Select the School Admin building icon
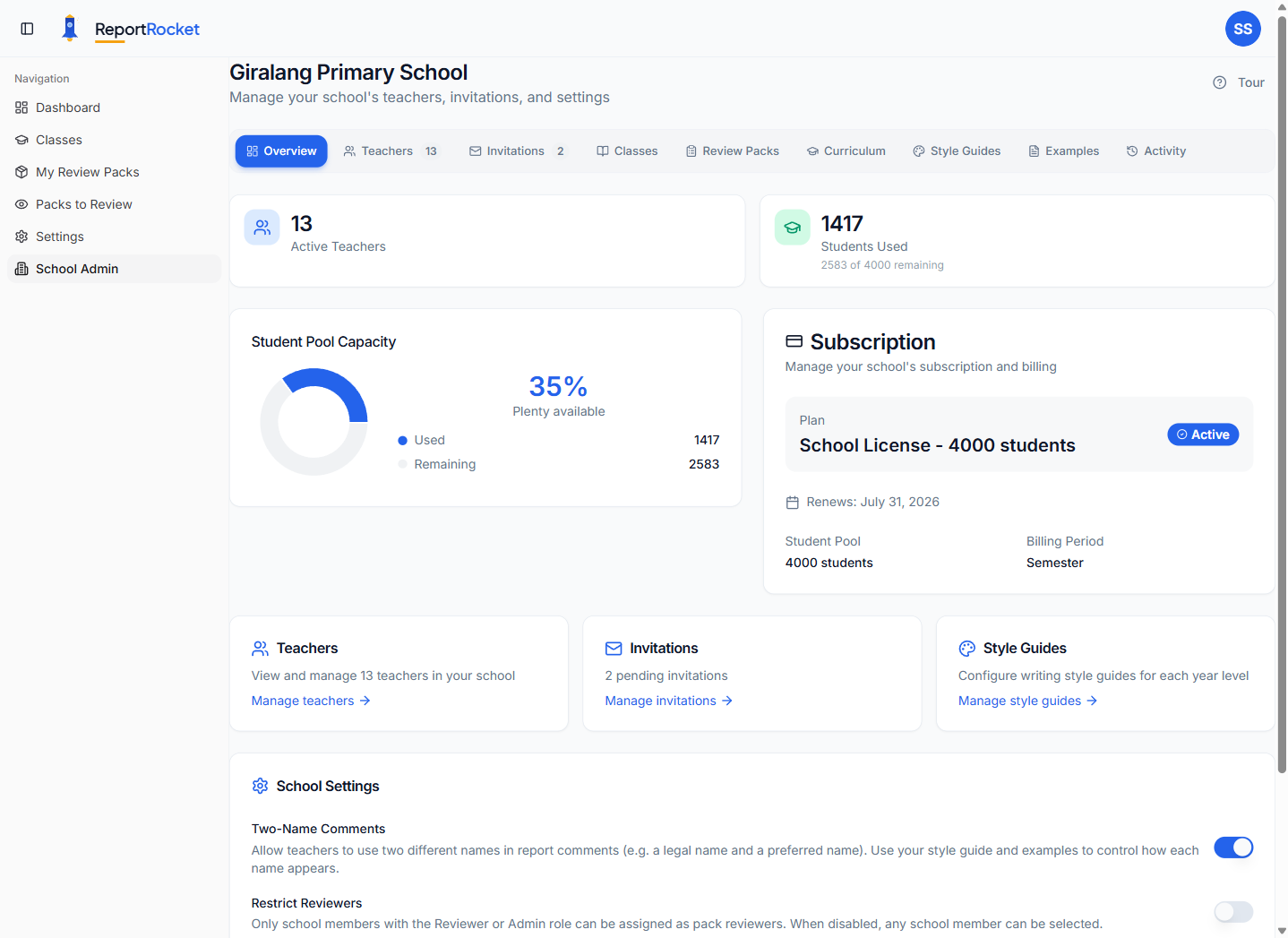 (x=21, y=269)
